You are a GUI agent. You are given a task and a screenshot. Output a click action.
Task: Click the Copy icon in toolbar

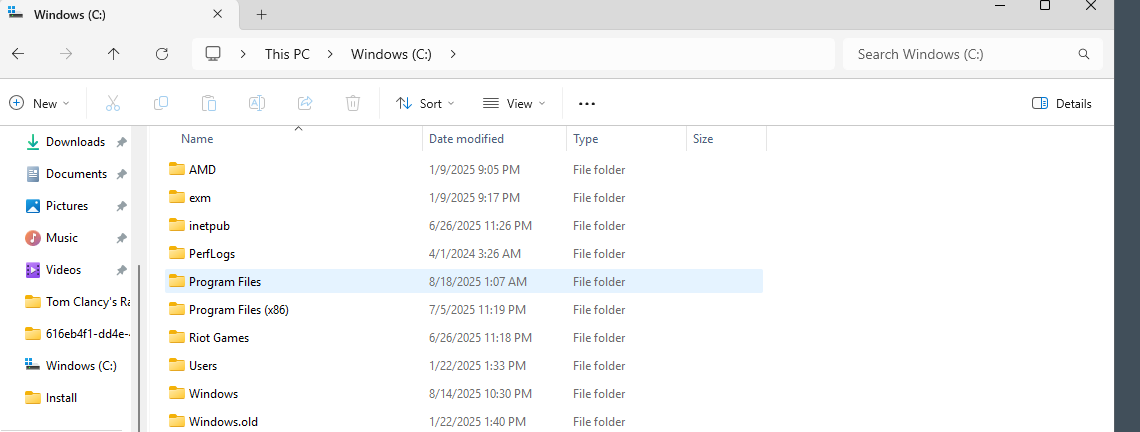161,103
